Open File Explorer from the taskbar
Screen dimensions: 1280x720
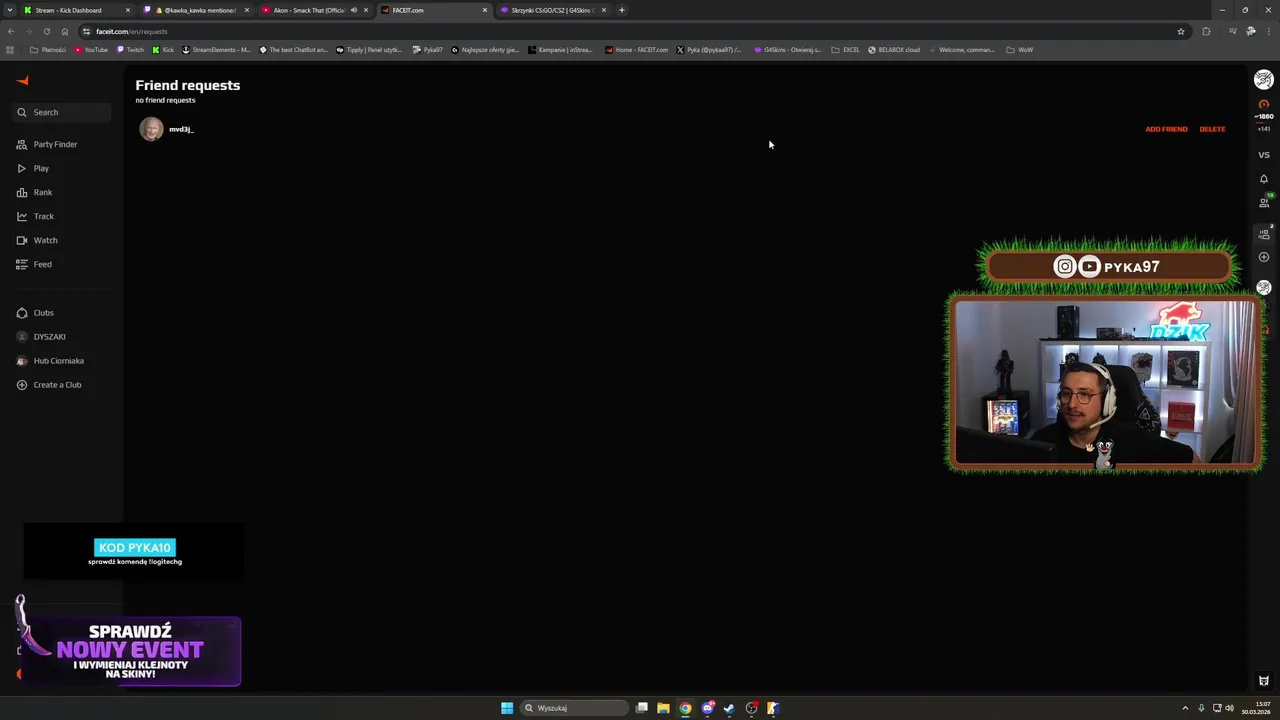[x=663, y=708]
